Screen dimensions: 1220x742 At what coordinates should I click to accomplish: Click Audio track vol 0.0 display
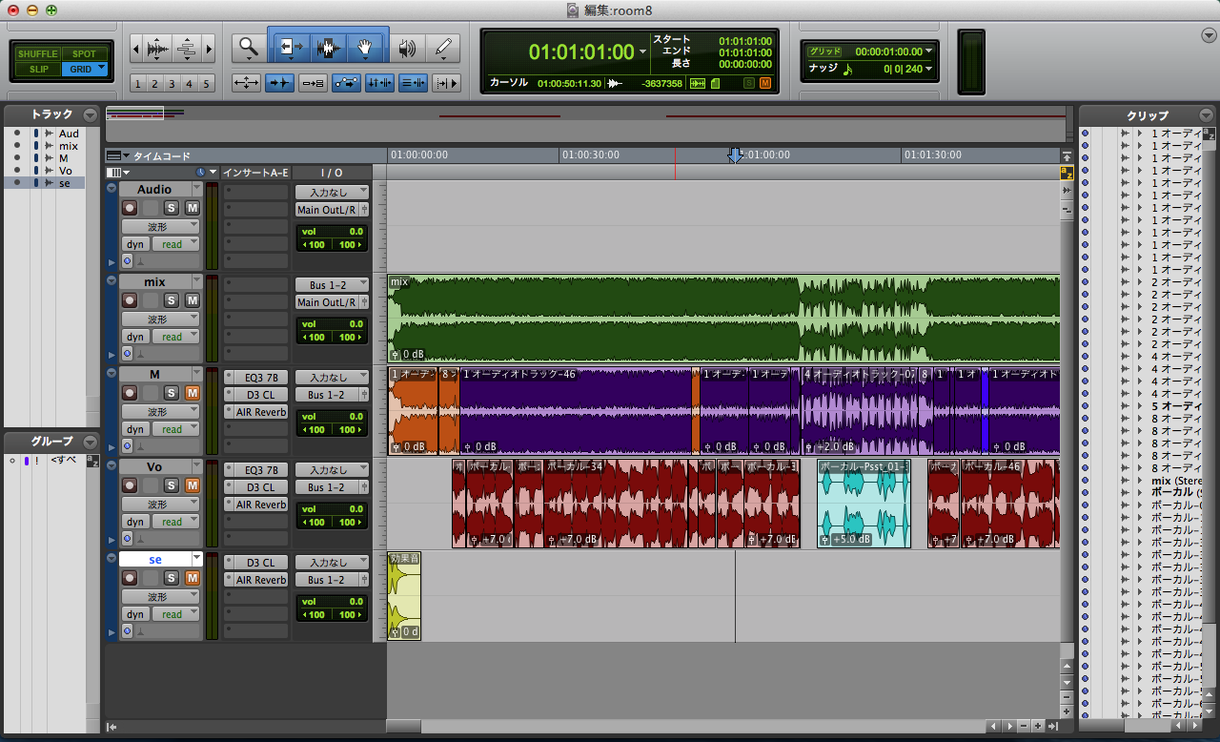tap(332, 231)
